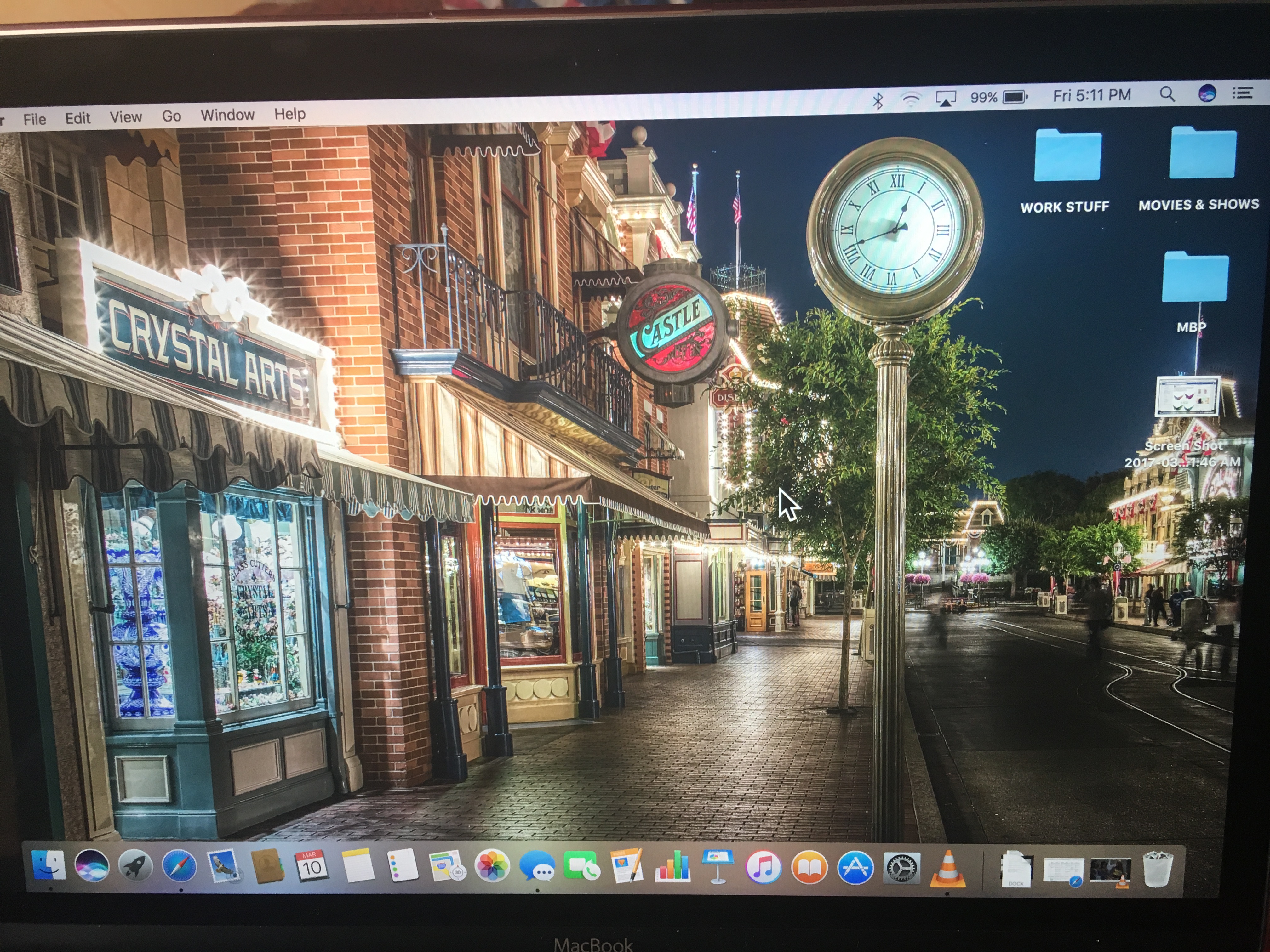Open the Notification Center list icon
This screenshot has height=952, width=1270.
pyautogui.click(x=1243, y=92)
